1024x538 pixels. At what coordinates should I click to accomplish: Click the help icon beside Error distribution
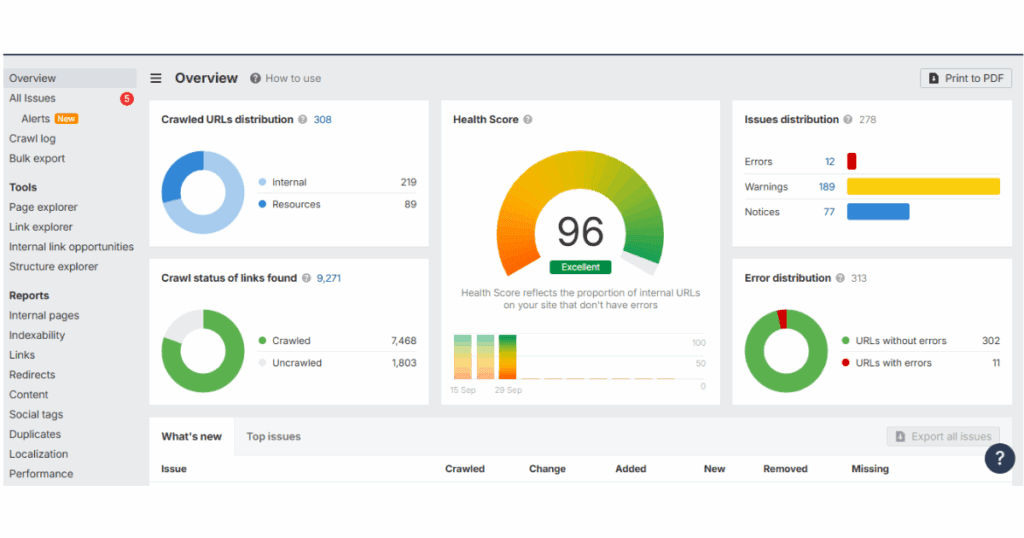point(840,278)
